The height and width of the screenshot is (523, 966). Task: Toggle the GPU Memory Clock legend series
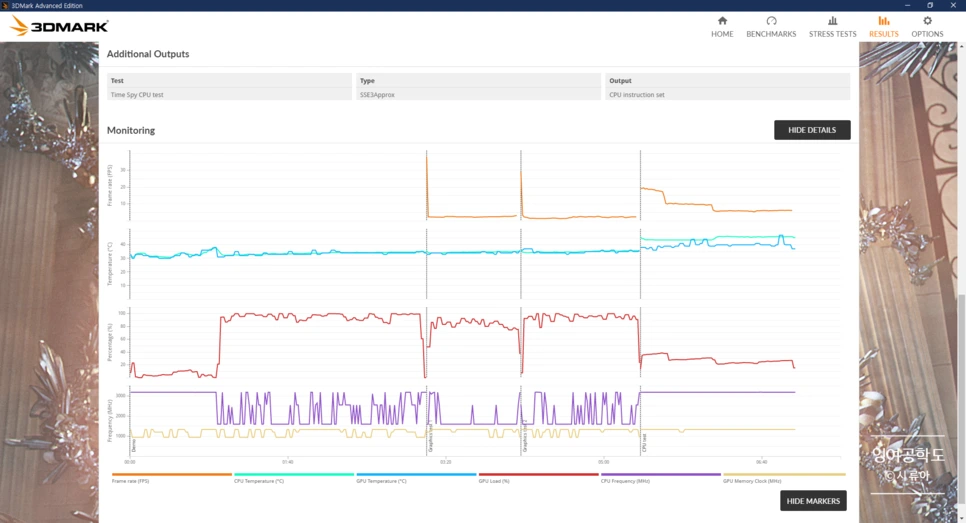(x=784, y=477)
